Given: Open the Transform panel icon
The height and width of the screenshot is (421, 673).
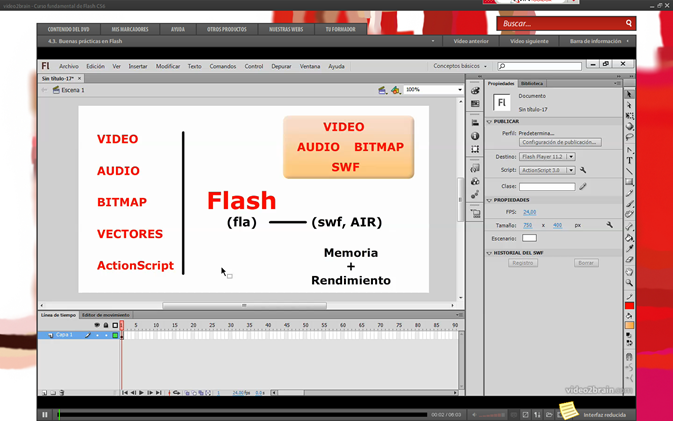Looking at the screenshot, I should pos(475,149).
